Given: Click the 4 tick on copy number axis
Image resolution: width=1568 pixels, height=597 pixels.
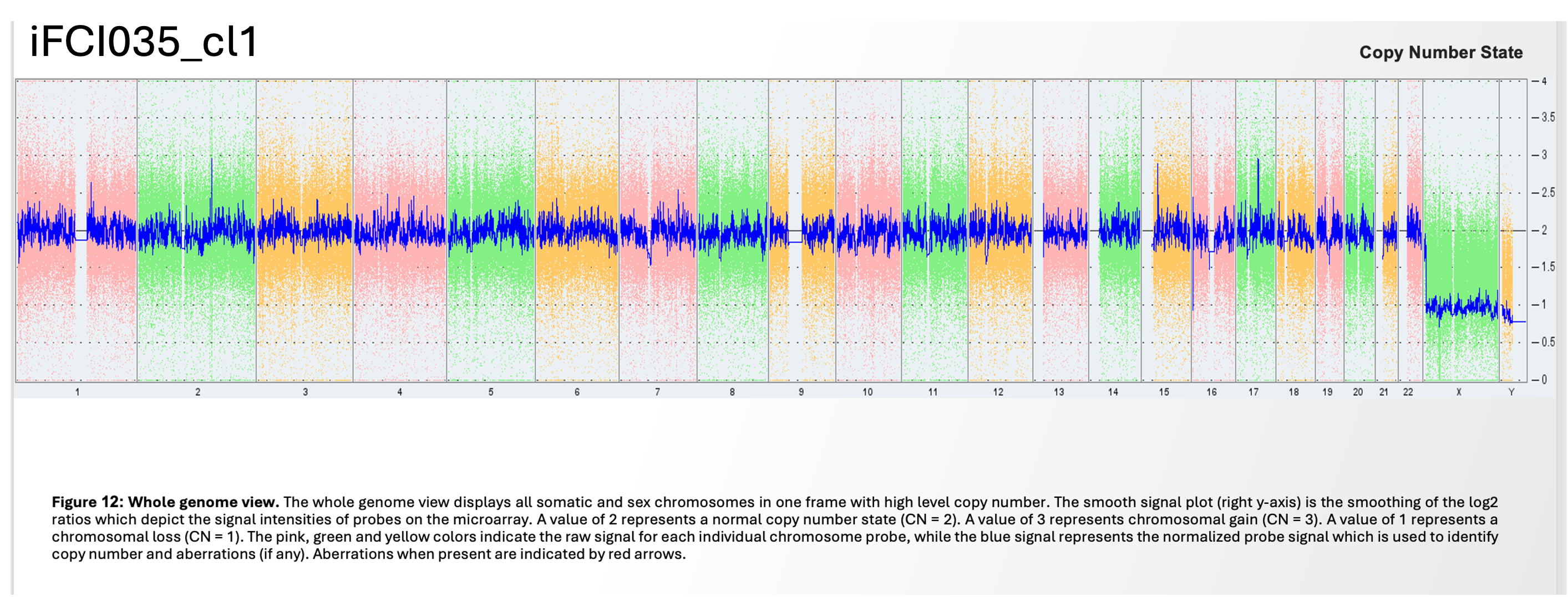Looking at the screenshot, I should pos(1544,81).
